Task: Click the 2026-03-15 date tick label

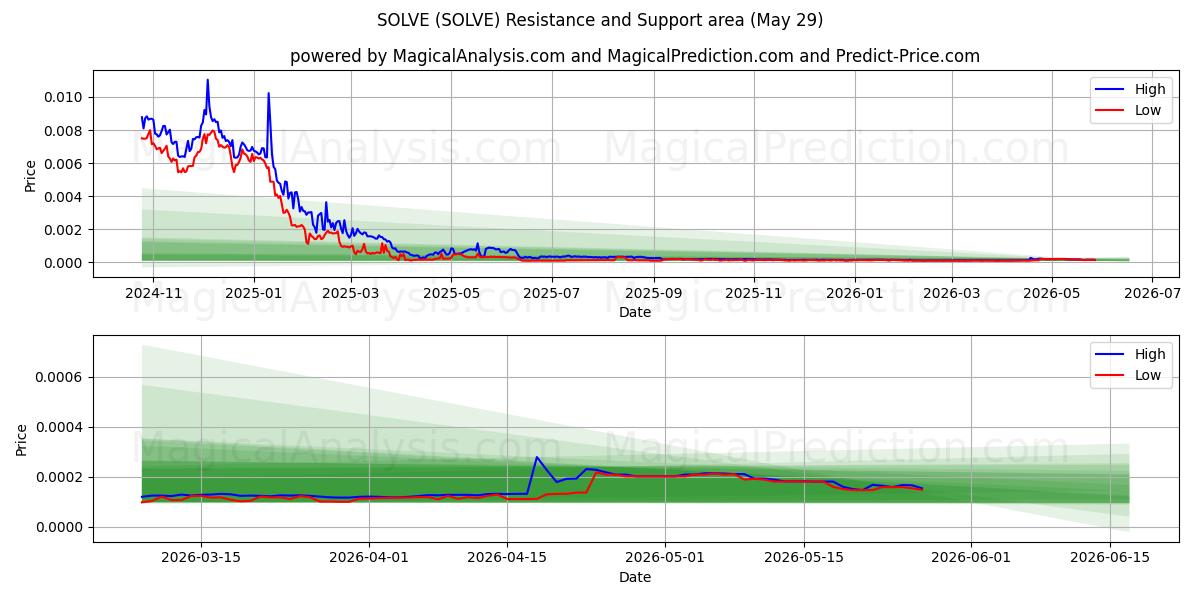Action: point(201,558)
